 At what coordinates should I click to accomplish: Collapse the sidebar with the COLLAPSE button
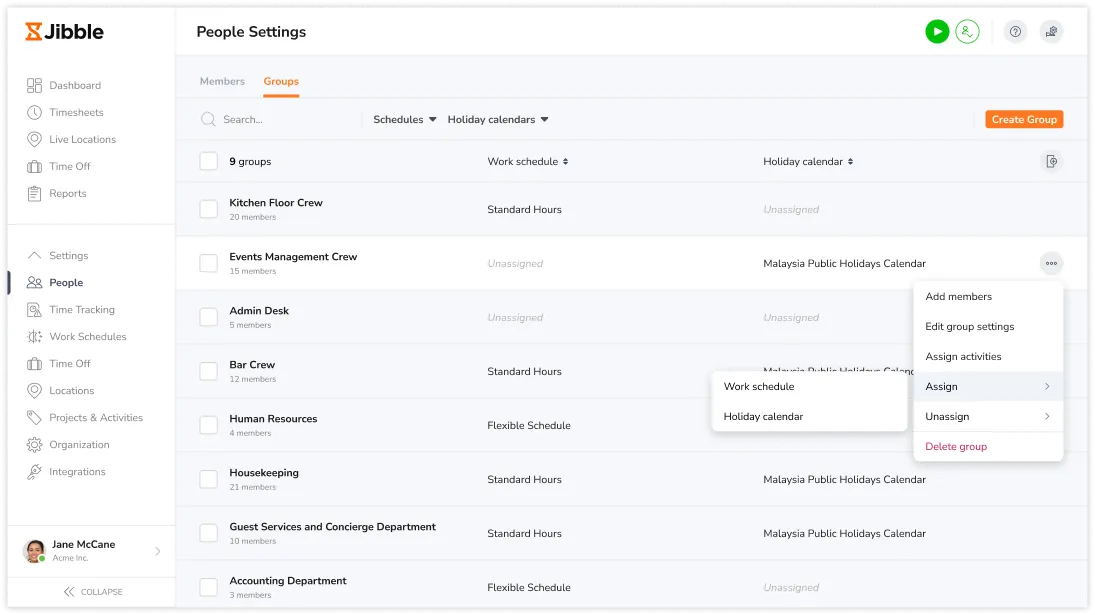pos(92,592)
